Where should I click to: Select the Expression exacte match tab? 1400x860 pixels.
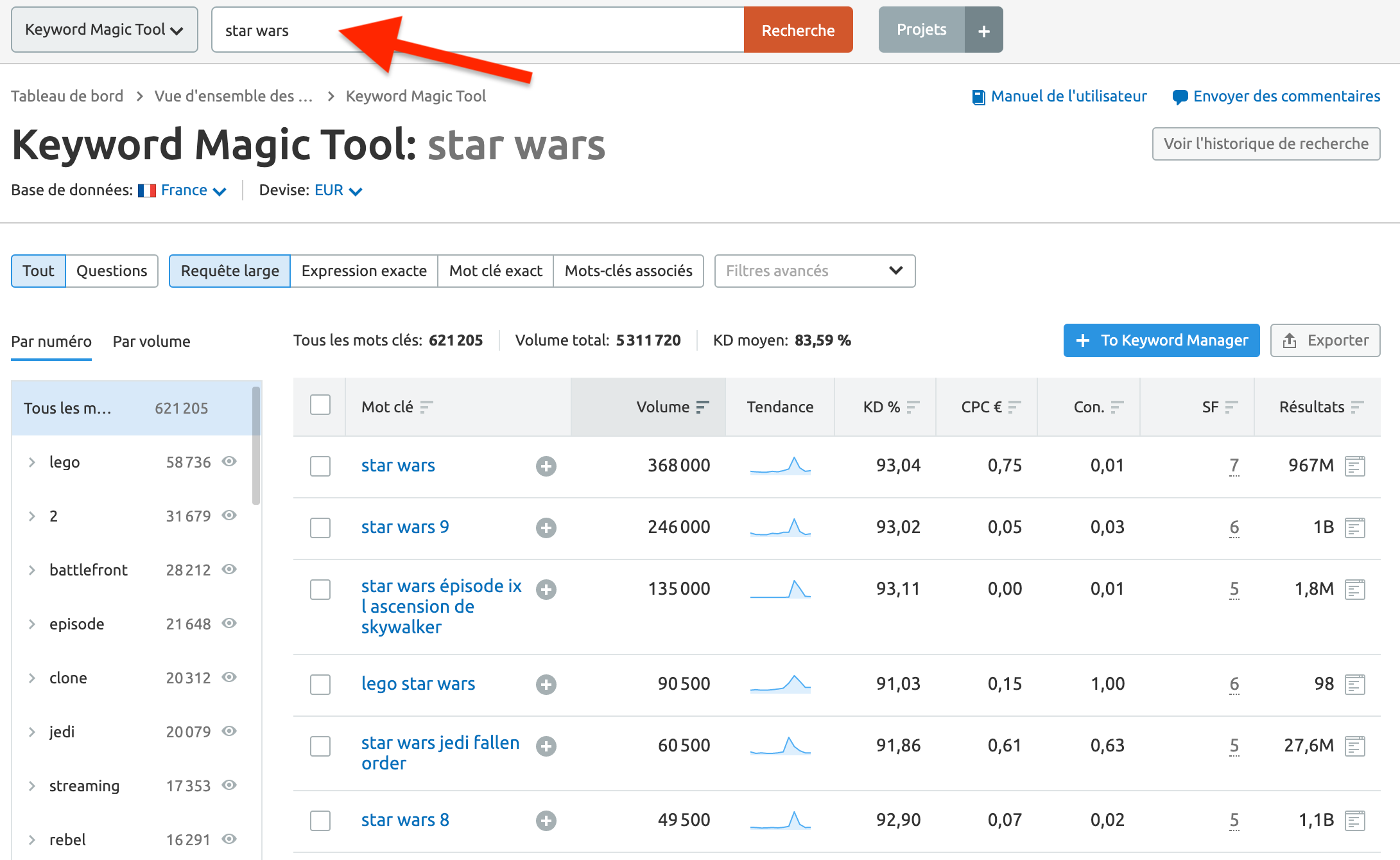(363, 271)
